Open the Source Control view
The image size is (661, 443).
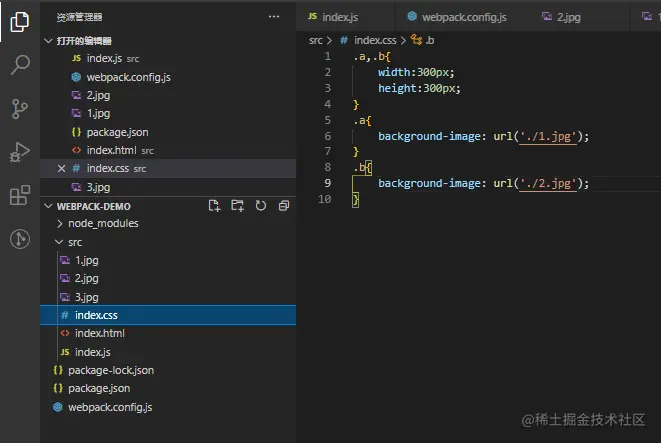(x=19, y=109)
